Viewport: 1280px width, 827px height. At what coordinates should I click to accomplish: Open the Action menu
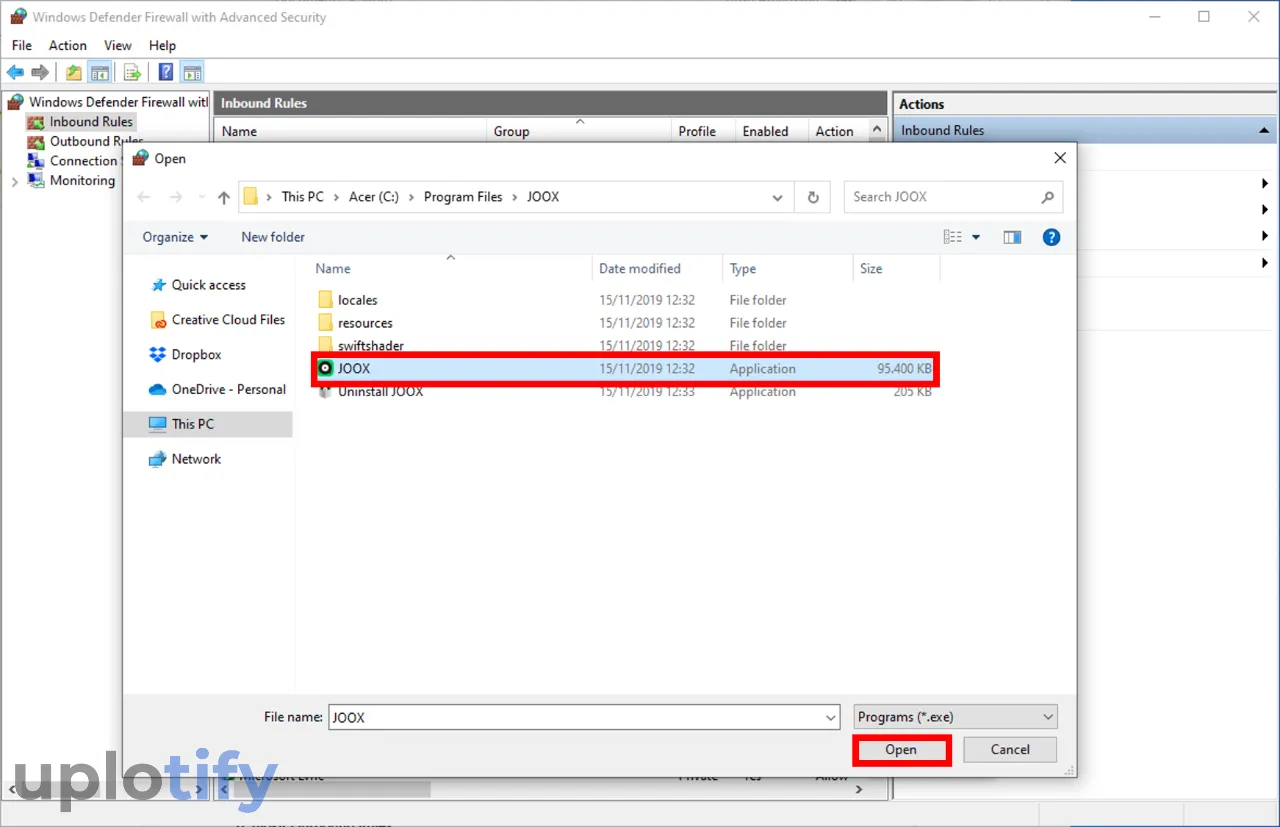68,45
